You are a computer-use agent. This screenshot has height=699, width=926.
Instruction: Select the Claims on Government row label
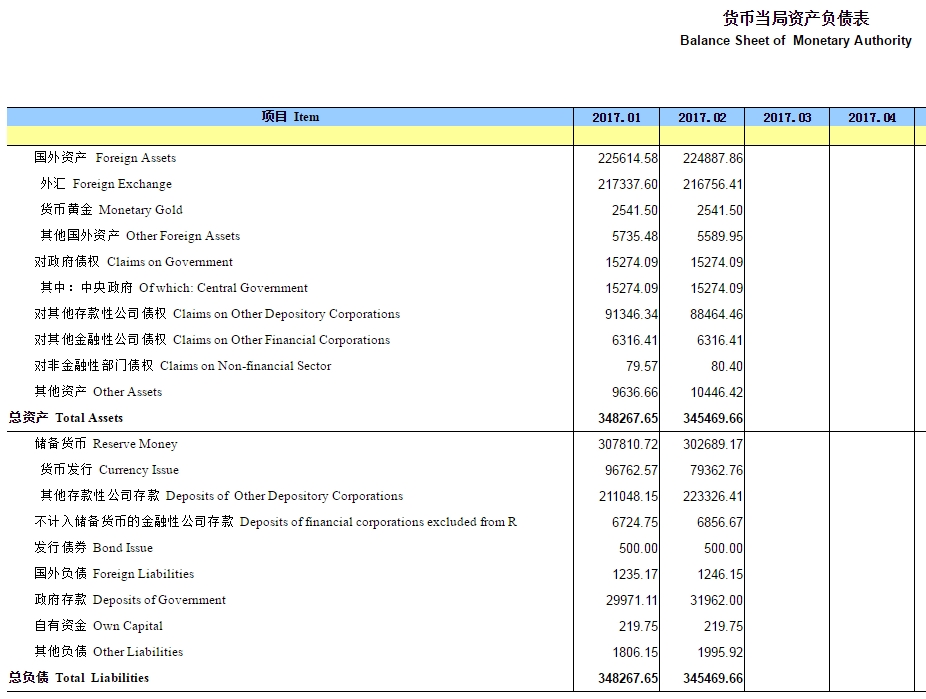[133, 262]
